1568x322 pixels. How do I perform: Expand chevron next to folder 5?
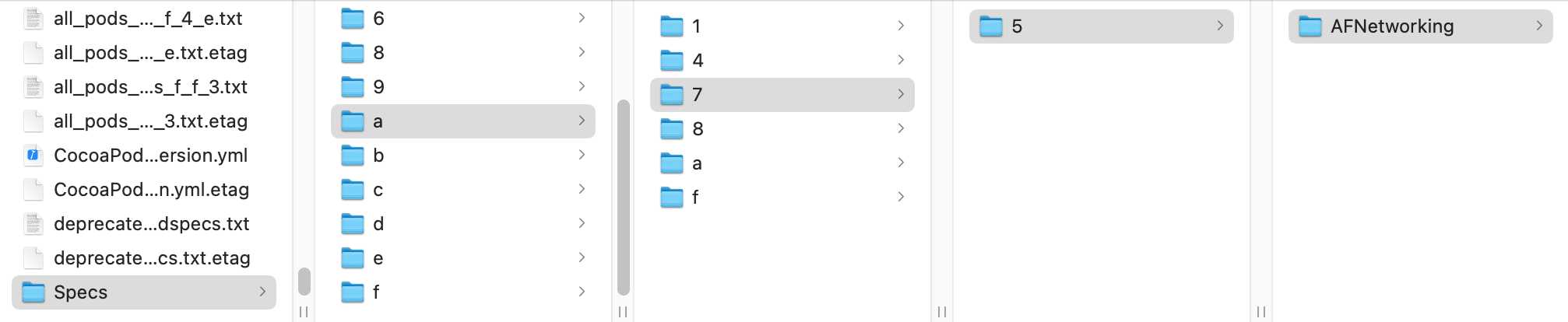click(x=1220, y=26)
